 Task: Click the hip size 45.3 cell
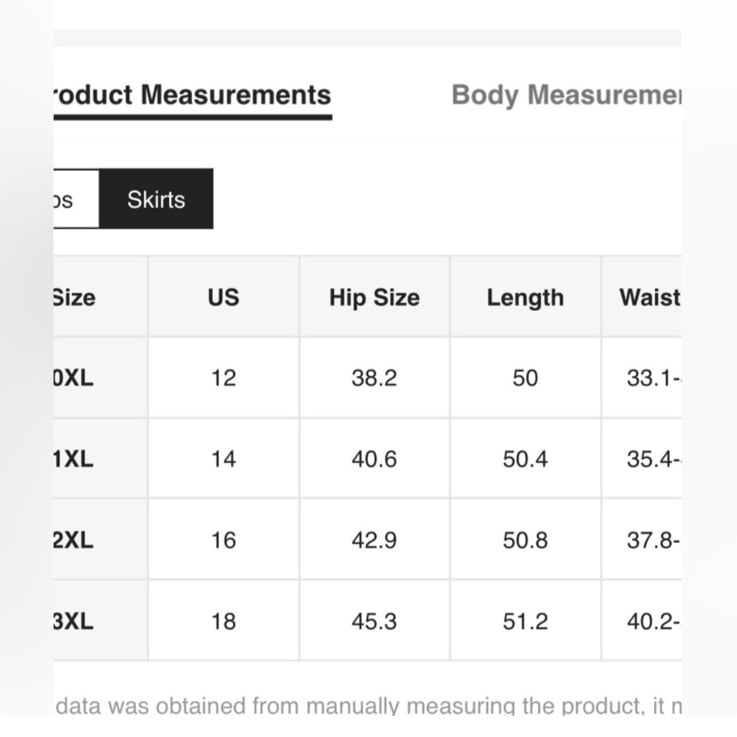[375, 620]
